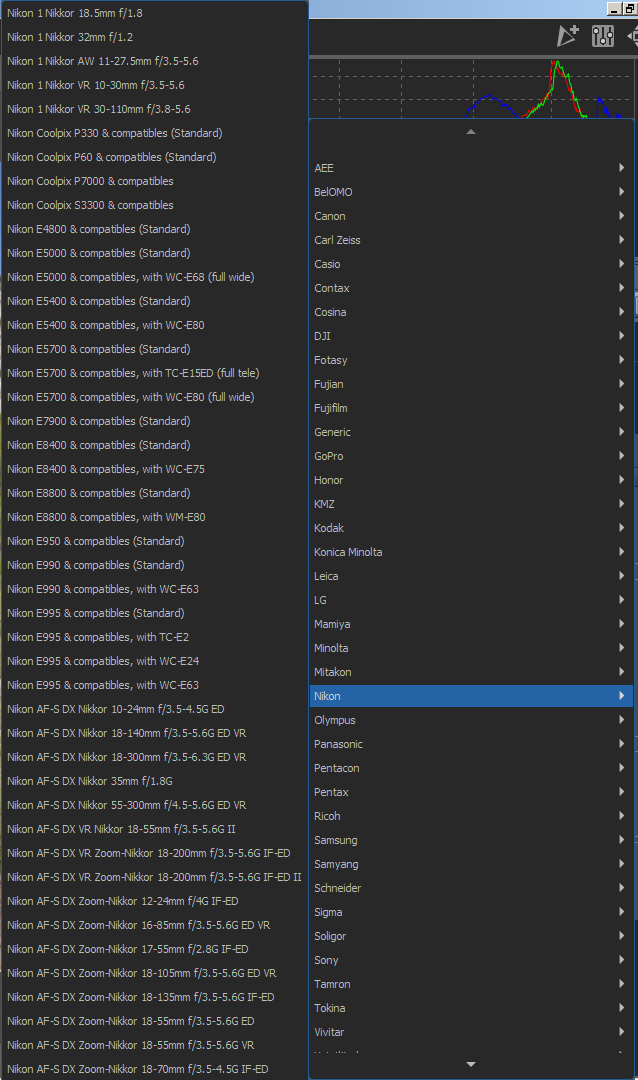Open the BelOMO lens submenu

pos(471,192)
